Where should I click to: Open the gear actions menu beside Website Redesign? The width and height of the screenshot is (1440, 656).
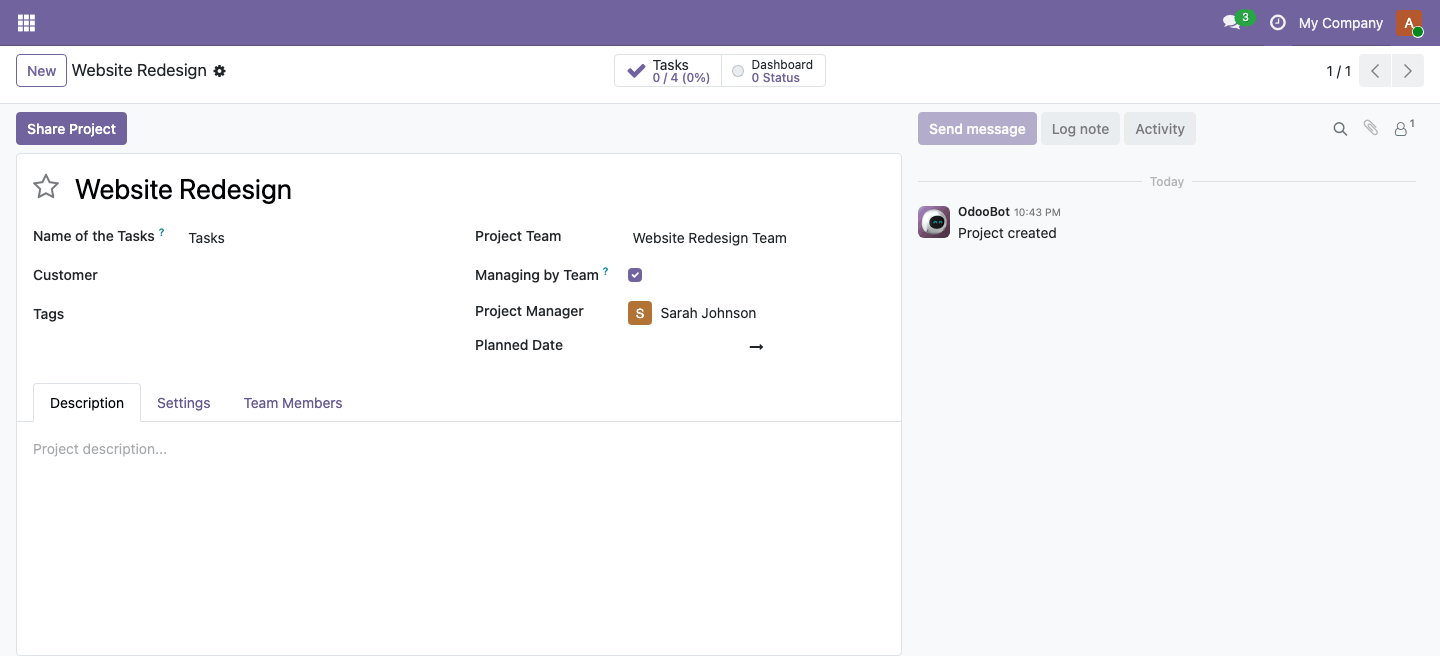tap(220, 71)
